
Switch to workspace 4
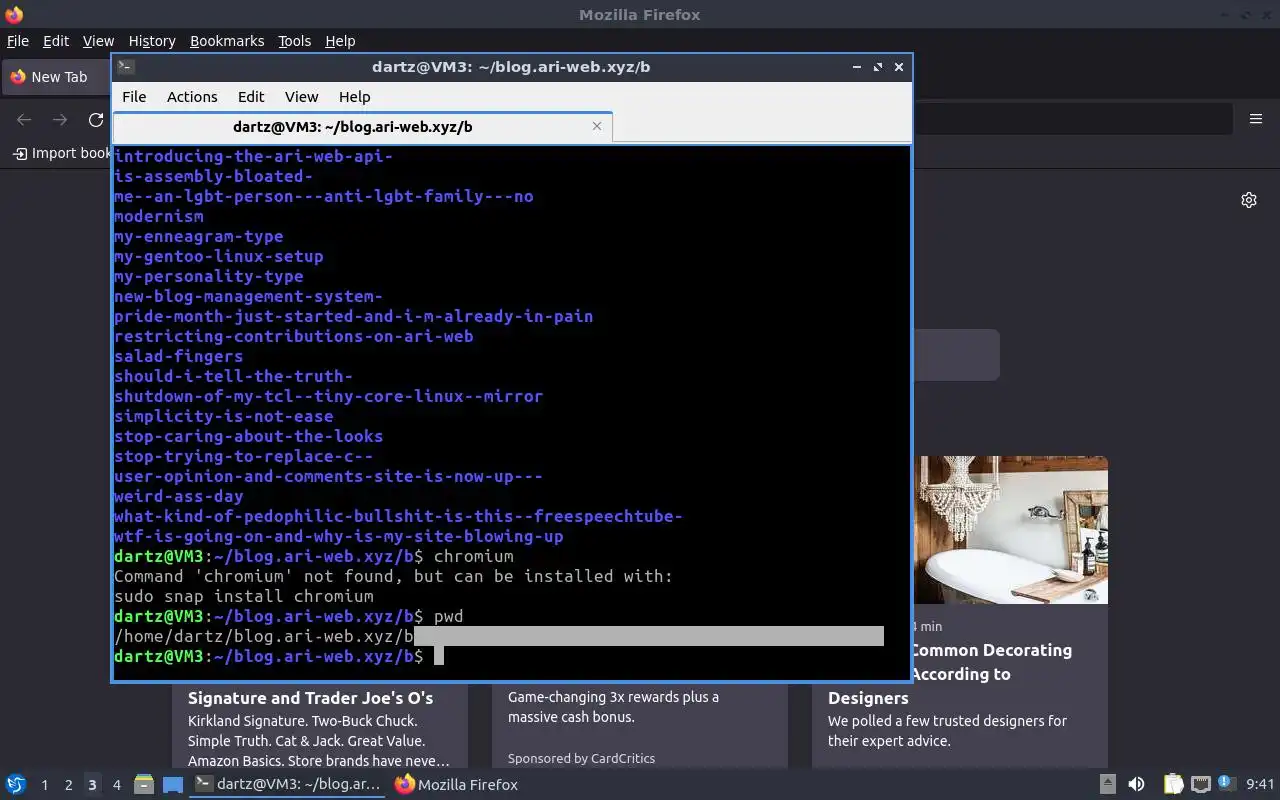pos(116,785)
